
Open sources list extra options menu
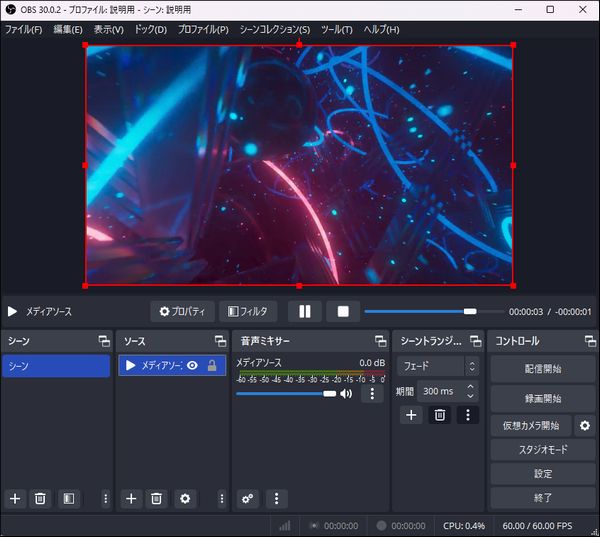pyautogui.click(x=222, y=499)
